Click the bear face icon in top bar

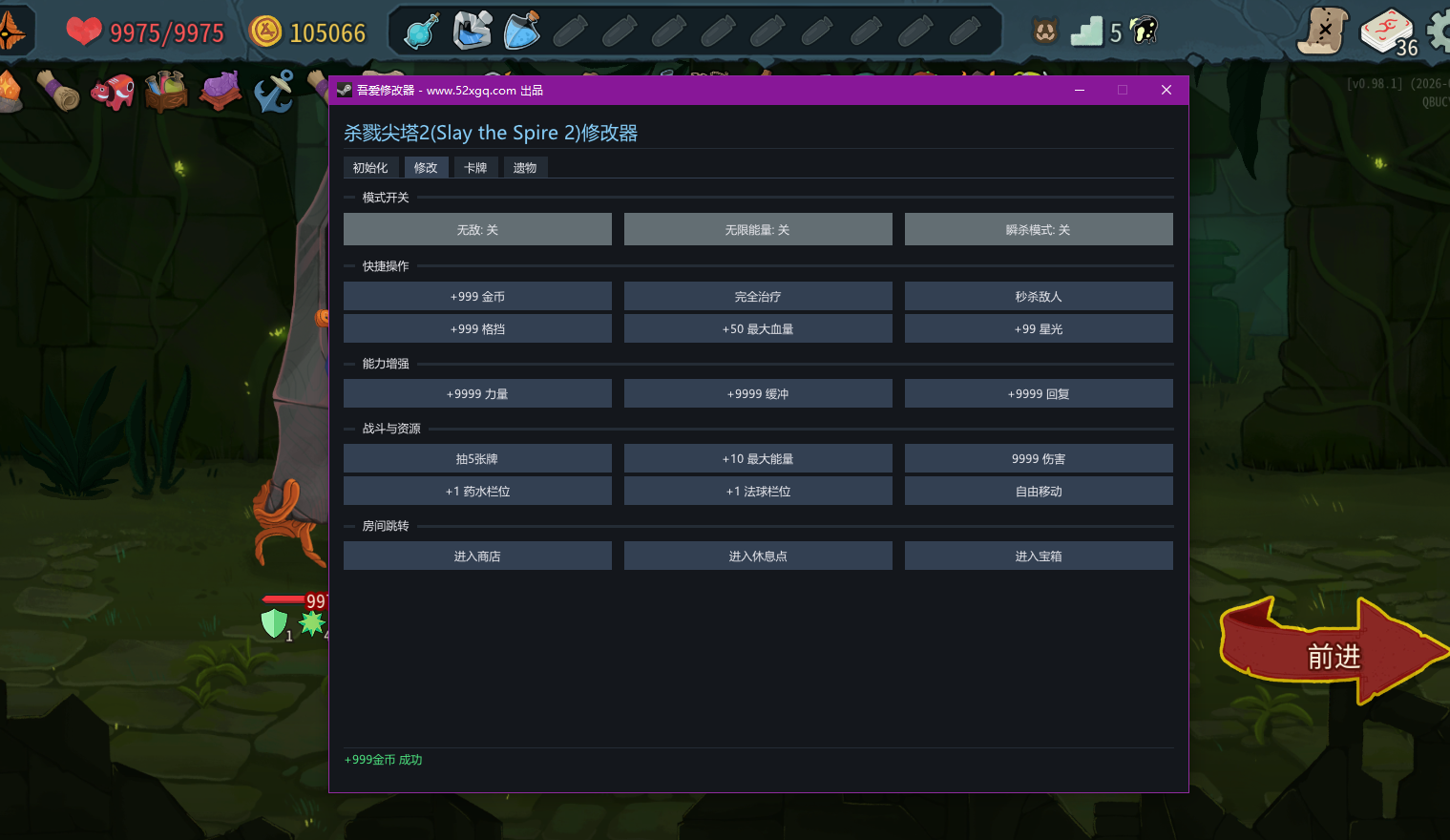pyautogui.click(x=1044, y=31)
